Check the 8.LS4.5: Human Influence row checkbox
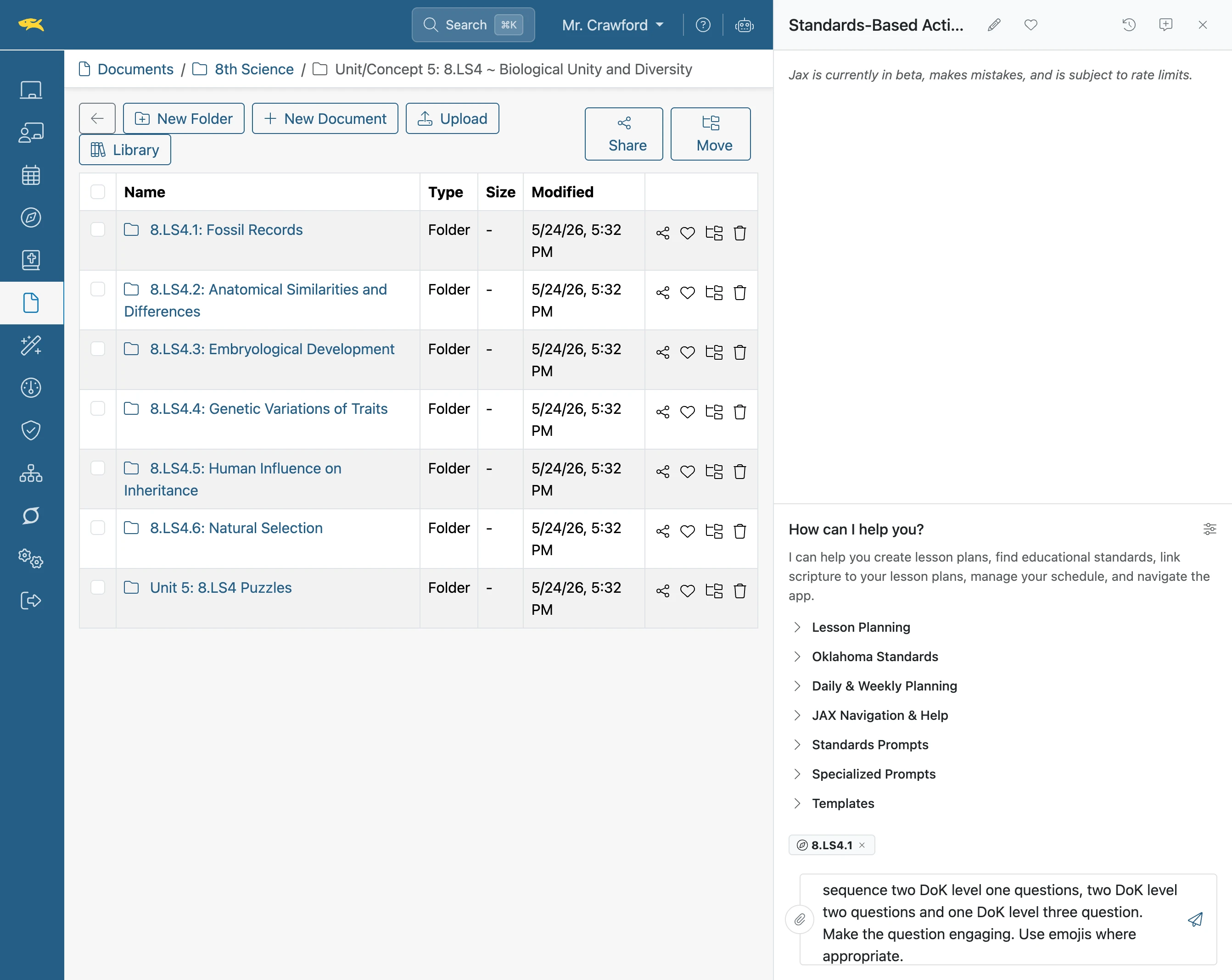Viewport: 1232px width, 980px height. tap(98, 468)
